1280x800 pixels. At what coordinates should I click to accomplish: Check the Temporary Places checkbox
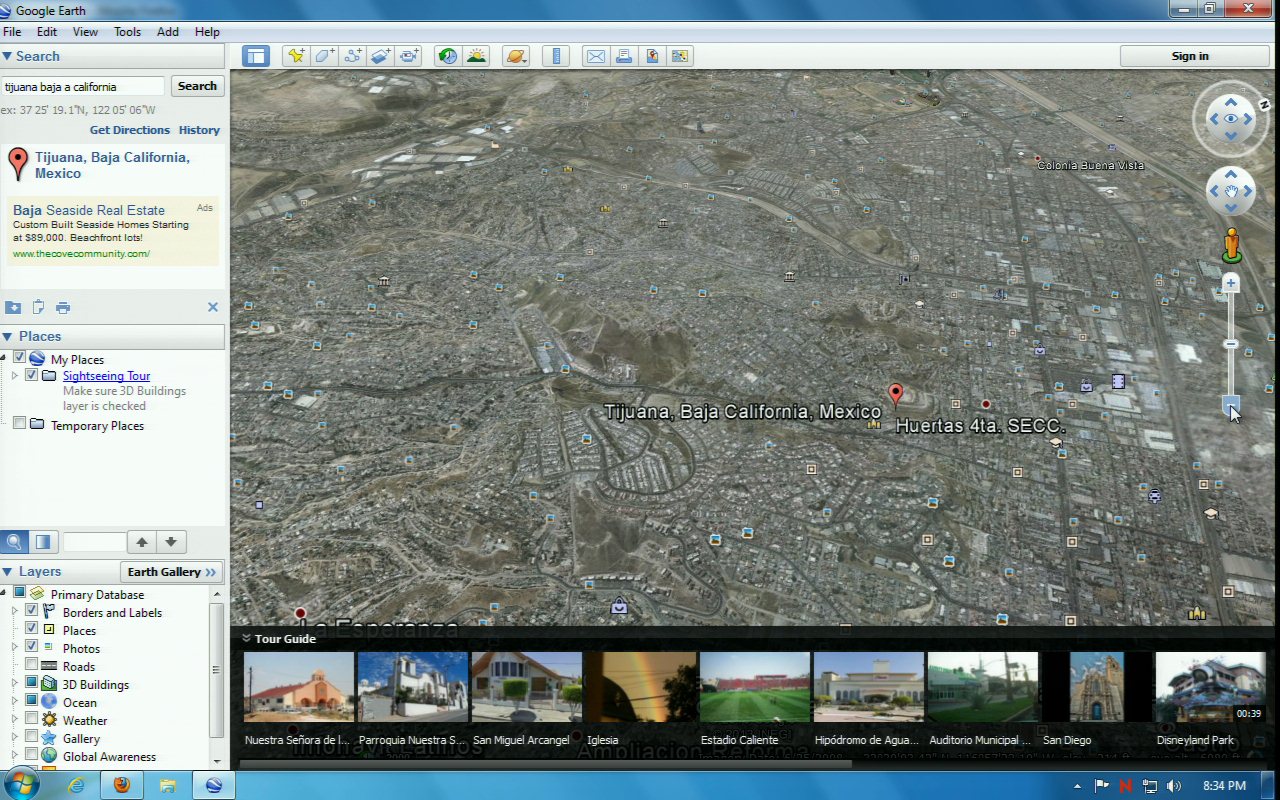[x=19, y=425]
